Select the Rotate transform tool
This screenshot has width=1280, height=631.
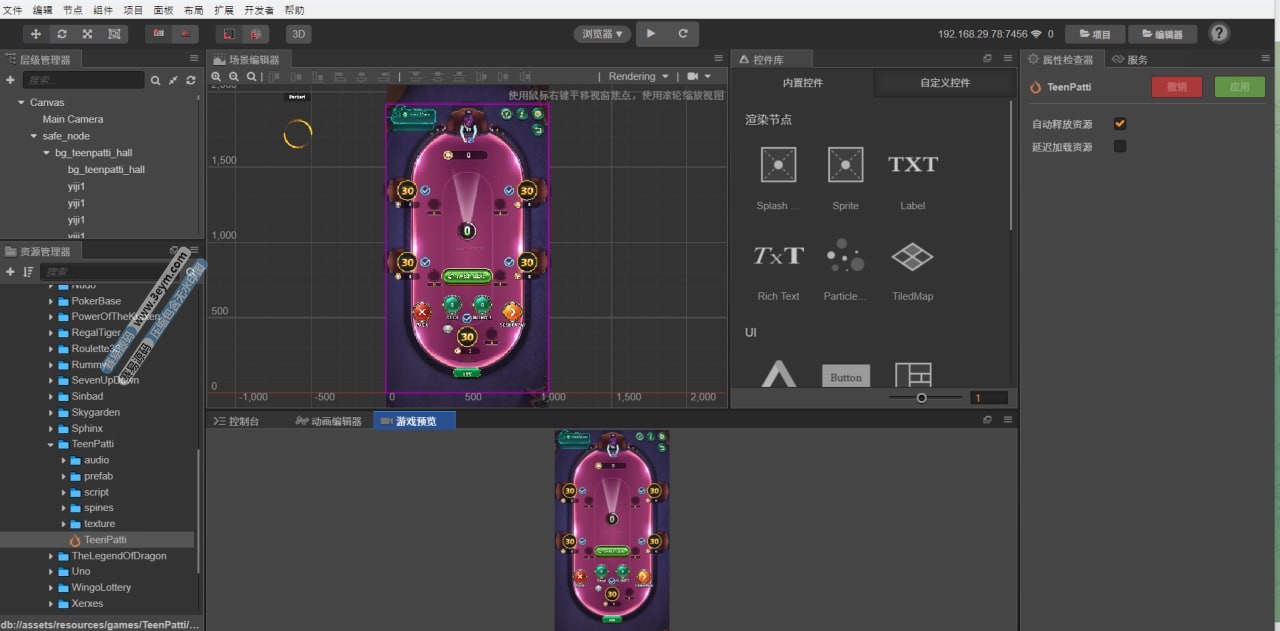pyautogui.click(x=62, y=34)
